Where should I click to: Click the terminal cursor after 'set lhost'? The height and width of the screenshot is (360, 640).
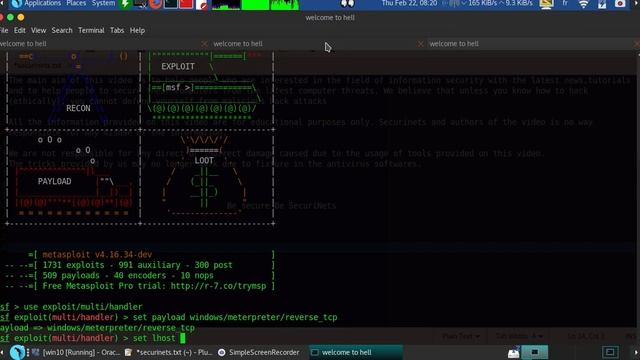coord(183,338)
